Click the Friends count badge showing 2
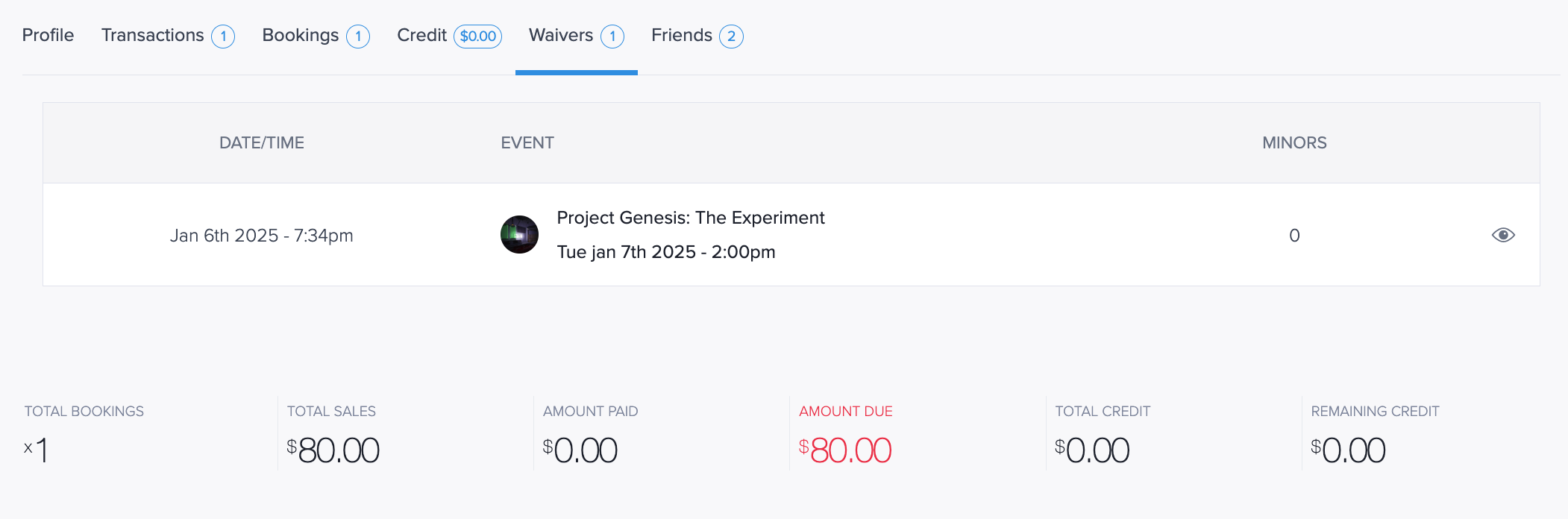Viewport: 1568px width, 519px height. pos(732,36)
